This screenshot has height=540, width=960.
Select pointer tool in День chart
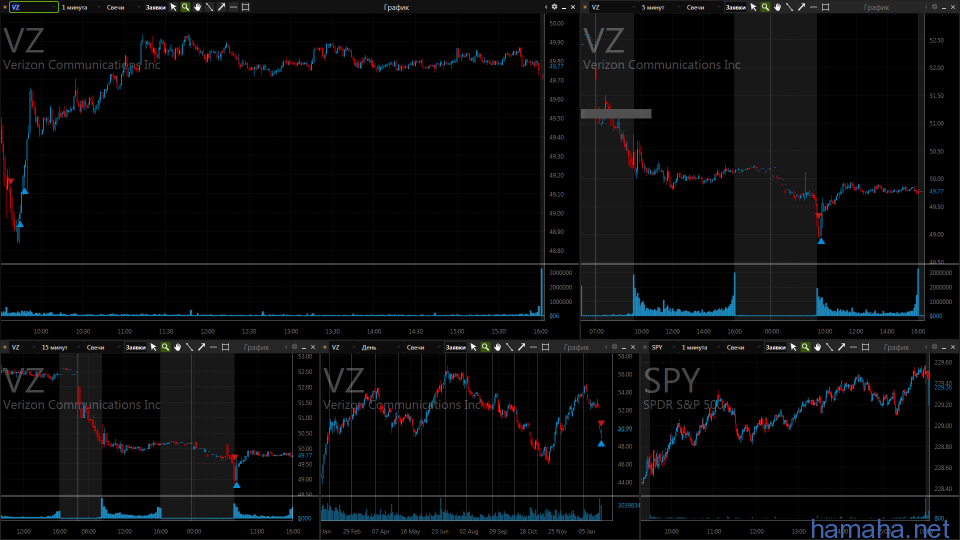(473, 347)
